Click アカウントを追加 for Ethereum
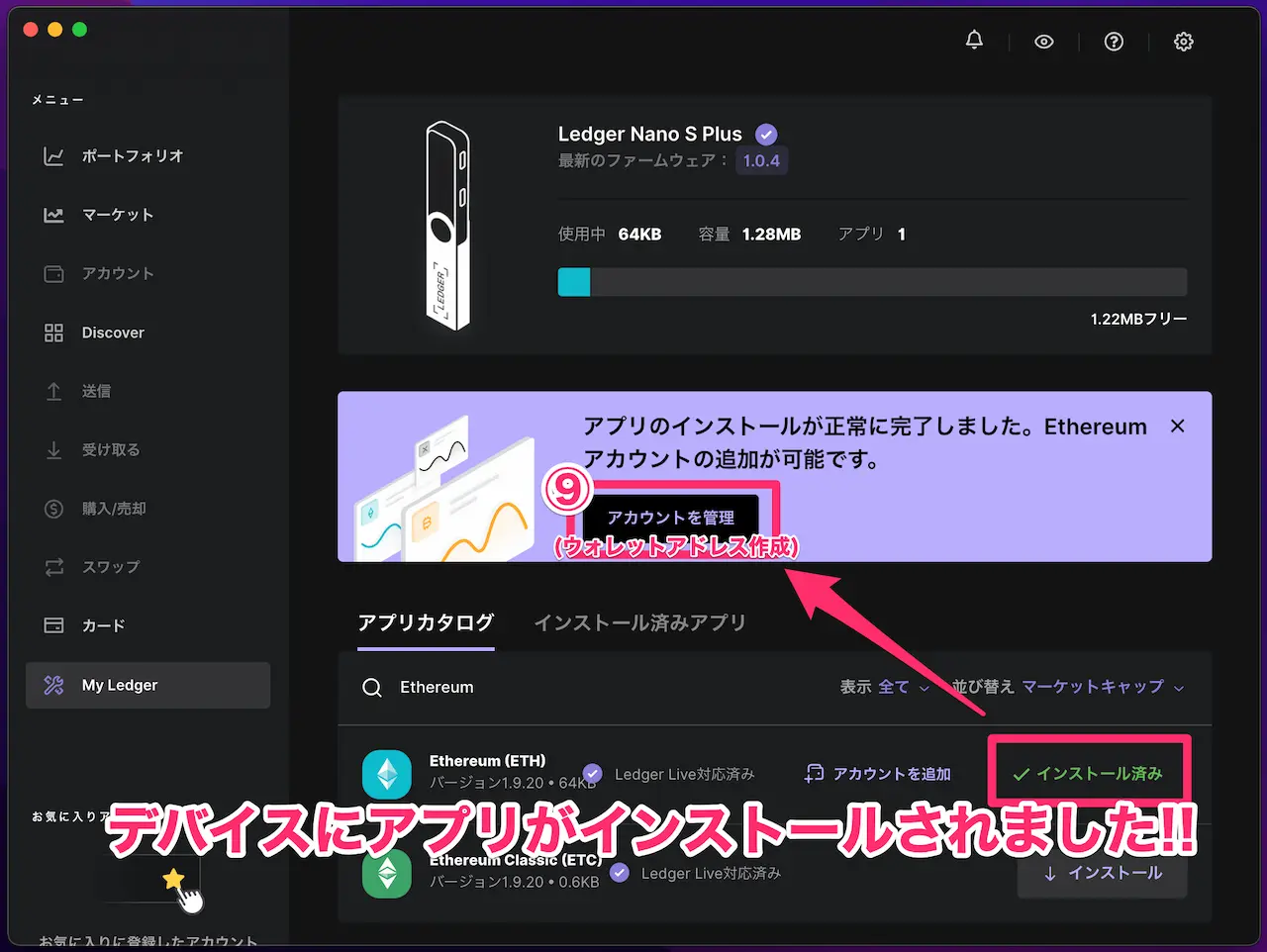This screenshot has height=952, width=1267. pyautogui.click(x=878, y=774)
